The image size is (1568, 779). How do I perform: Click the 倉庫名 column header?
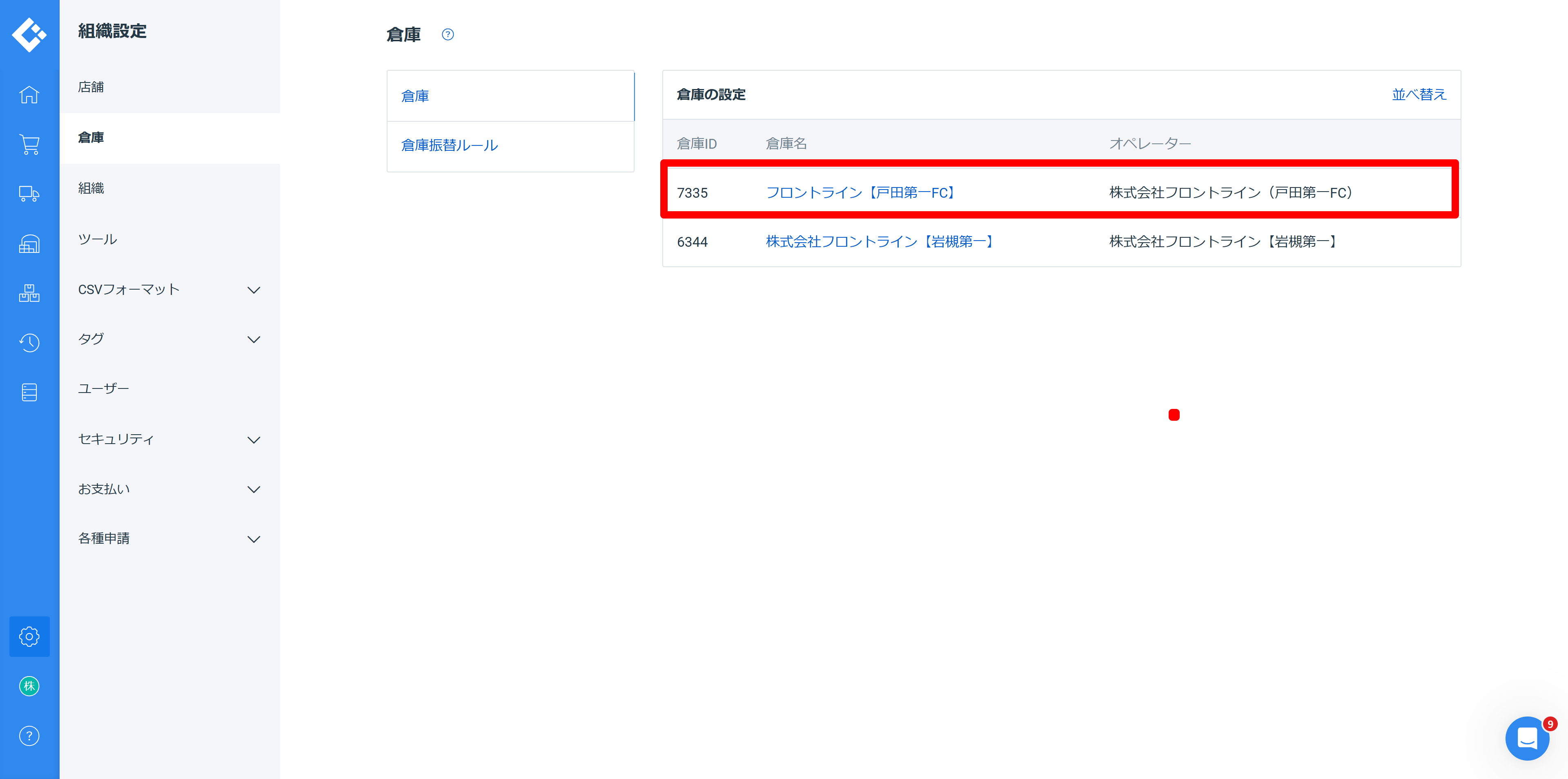point(786,144)
